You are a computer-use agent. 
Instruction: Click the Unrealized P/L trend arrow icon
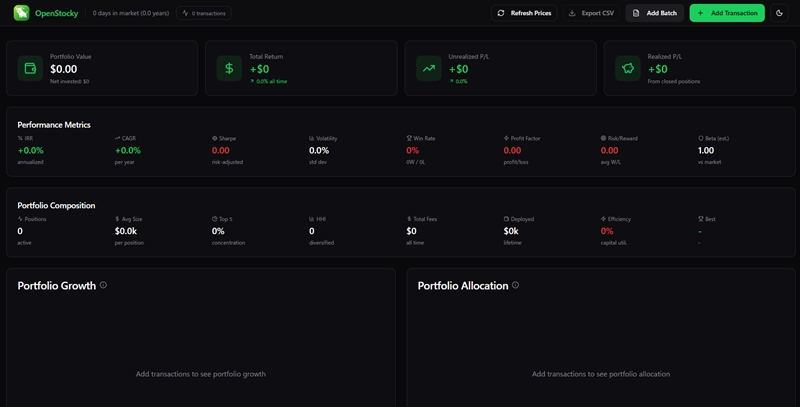[429, 69]
